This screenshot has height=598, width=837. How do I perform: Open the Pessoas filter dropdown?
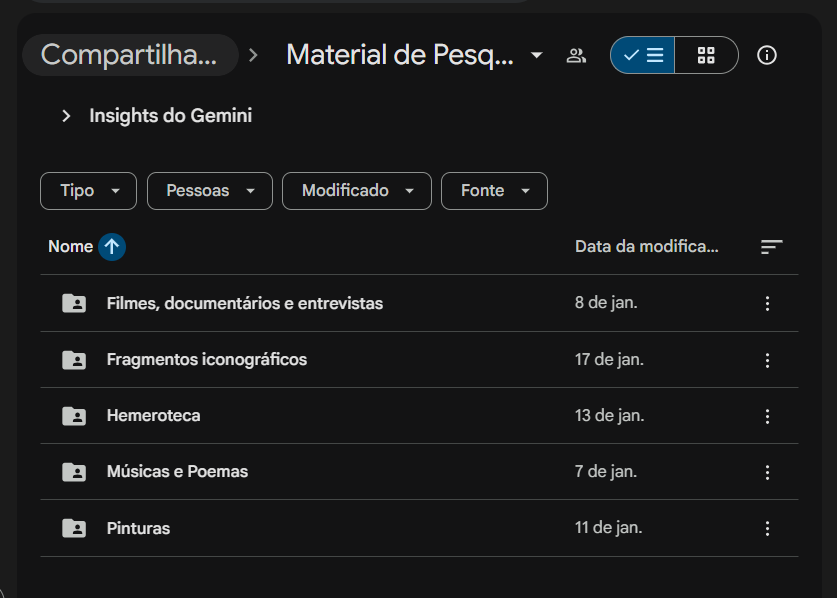tap(210, 191)
